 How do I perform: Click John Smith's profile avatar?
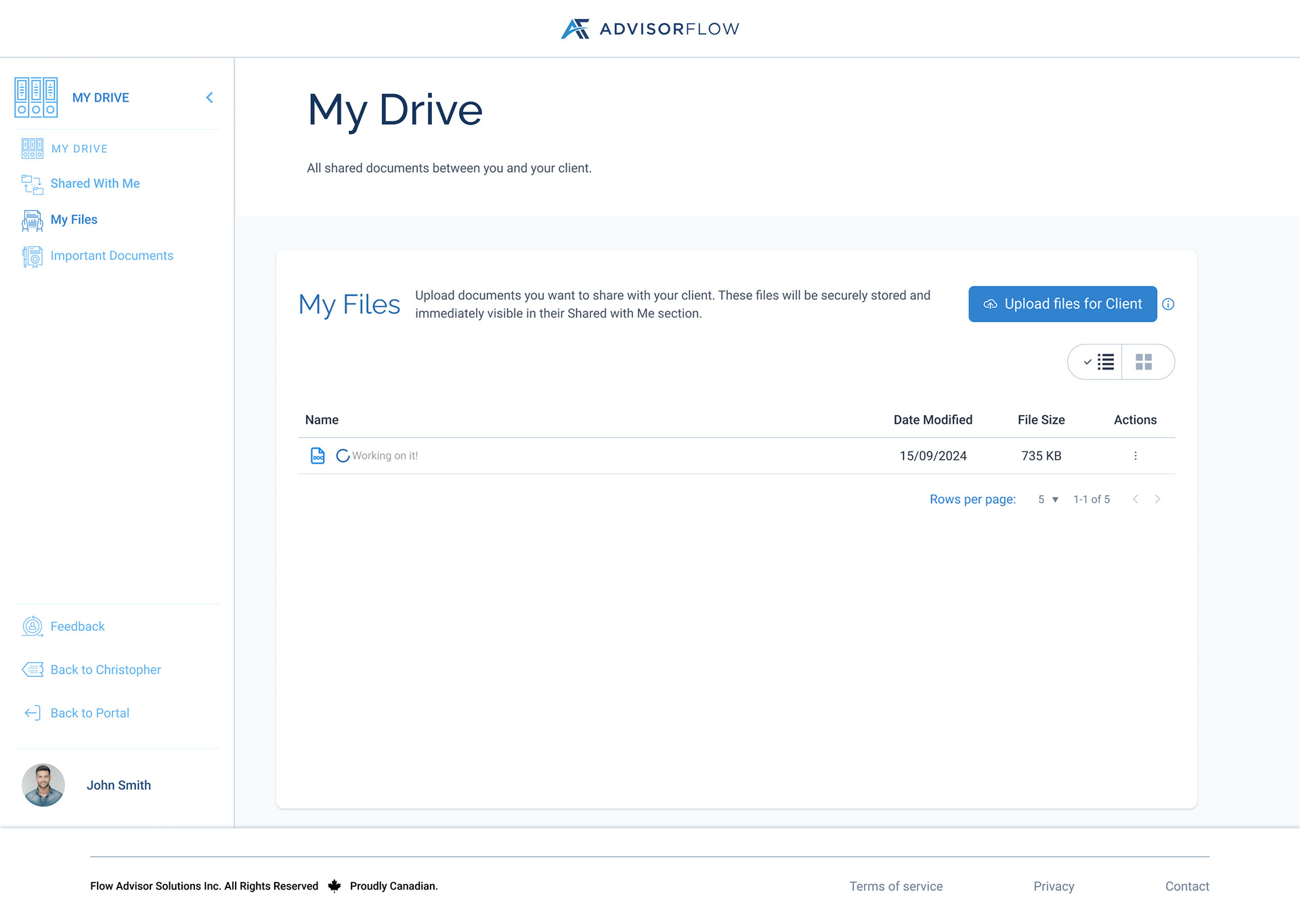tap(43, 785)
